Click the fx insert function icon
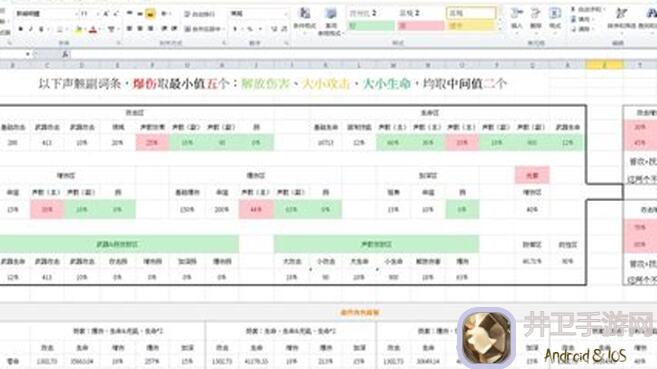The image size is (657, 369). pos(65,54)
